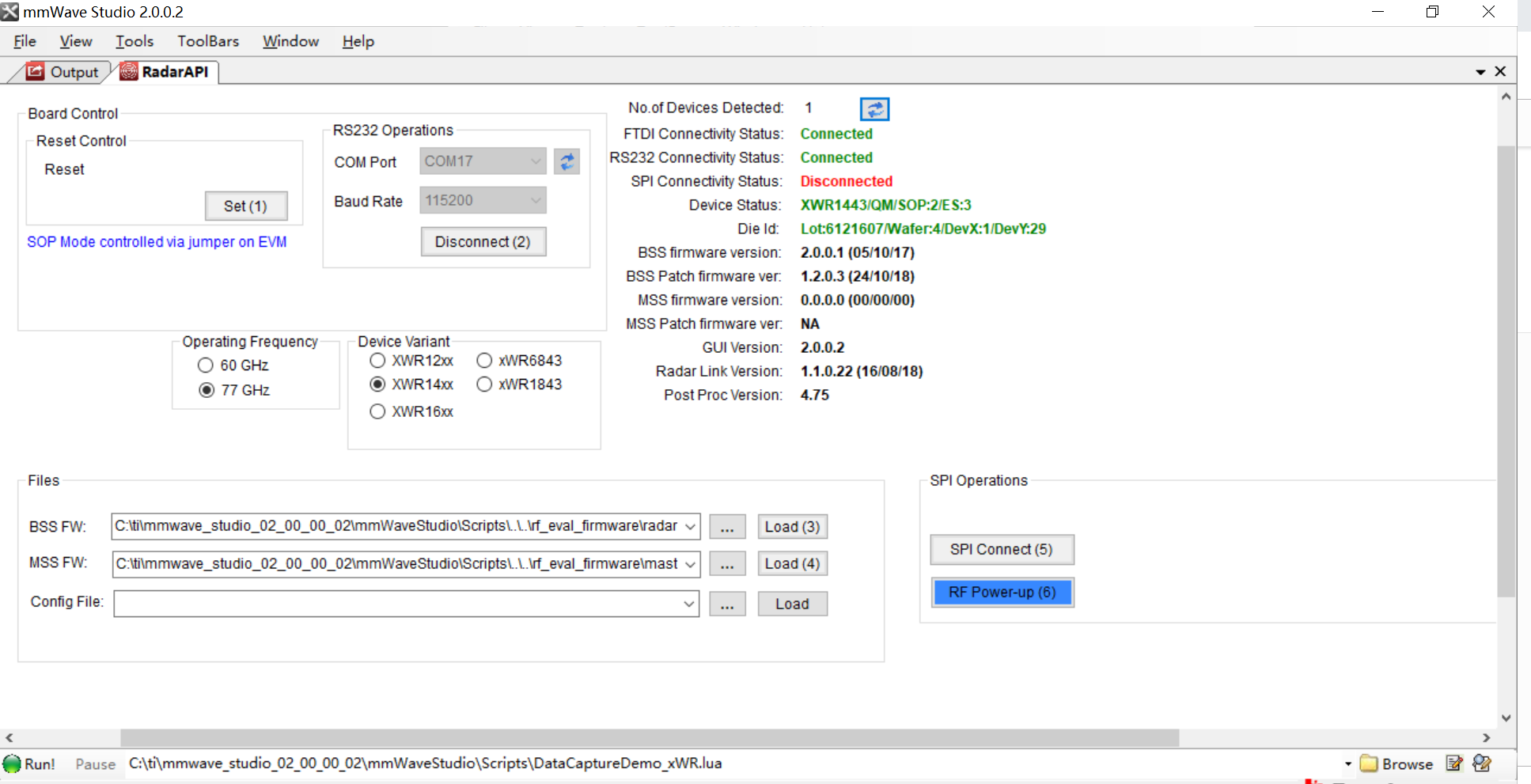The image size is (1531, 784).
Task: Open the Window menu
Action: click(x=290, y=41)
